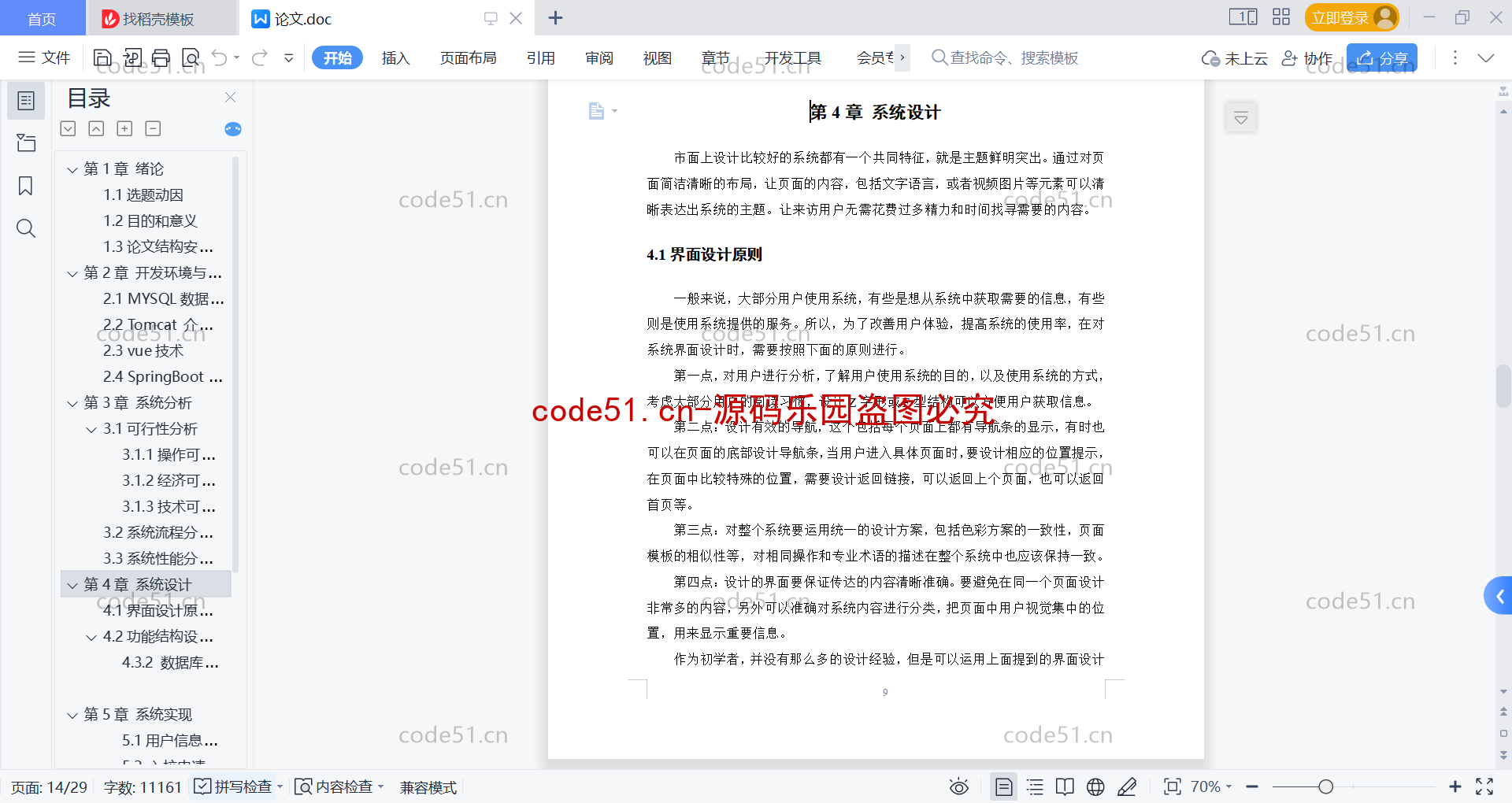Image resolution: width=1512 pixels, height=803 pixels.
Task: Collapse 第 2 章 outline entry
Action: pyautogui.click(x=72, y=273)
